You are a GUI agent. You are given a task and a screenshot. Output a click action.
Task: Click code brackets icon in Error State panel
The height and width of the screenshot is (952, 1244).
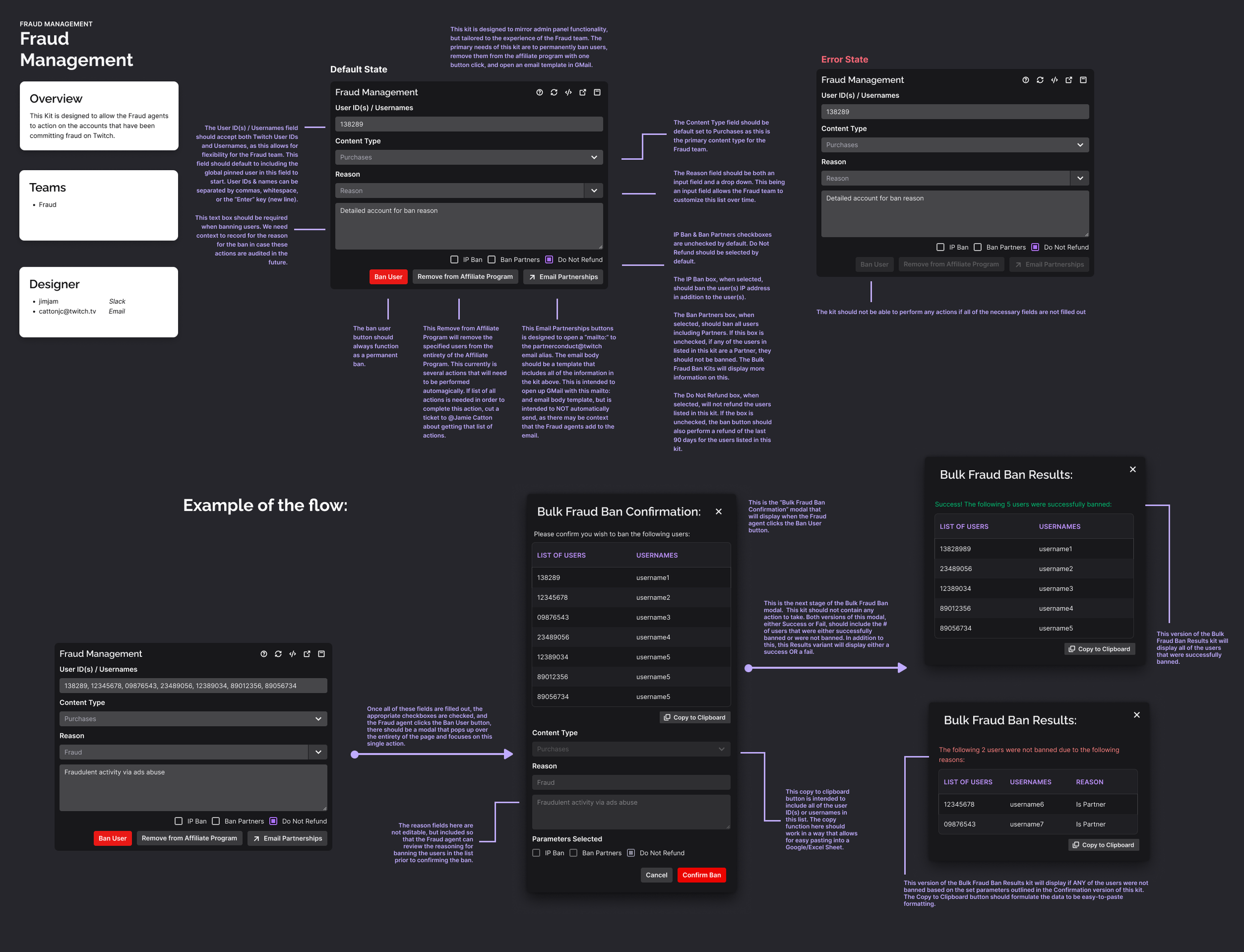pyautogui.click(x=1054, y=80)
